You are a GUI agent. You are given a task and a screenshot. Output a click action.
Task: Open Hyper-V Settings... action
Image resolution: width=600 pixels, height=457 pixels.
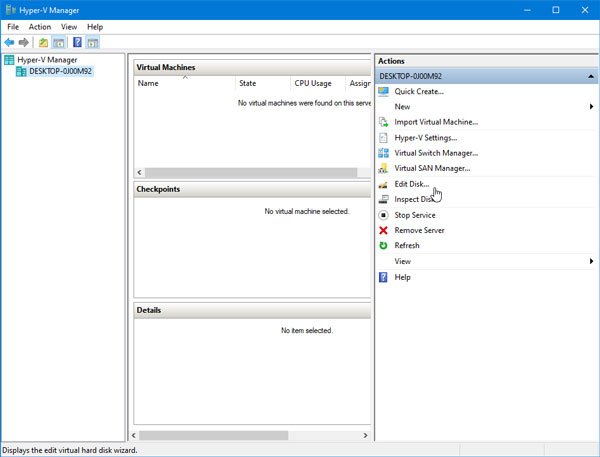point(426,138)
